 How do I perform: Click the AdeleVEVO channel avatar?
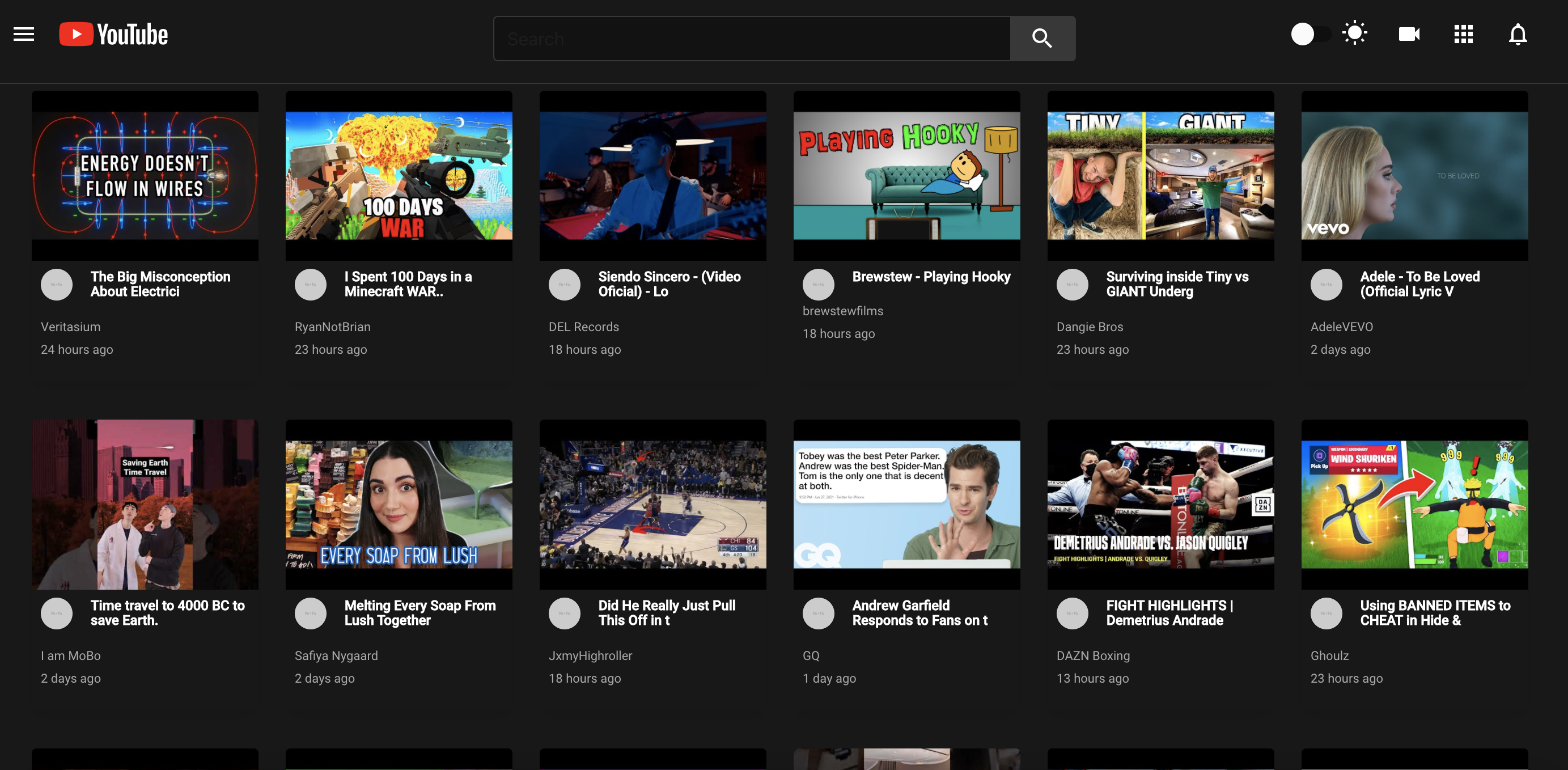pos(1327,284)
